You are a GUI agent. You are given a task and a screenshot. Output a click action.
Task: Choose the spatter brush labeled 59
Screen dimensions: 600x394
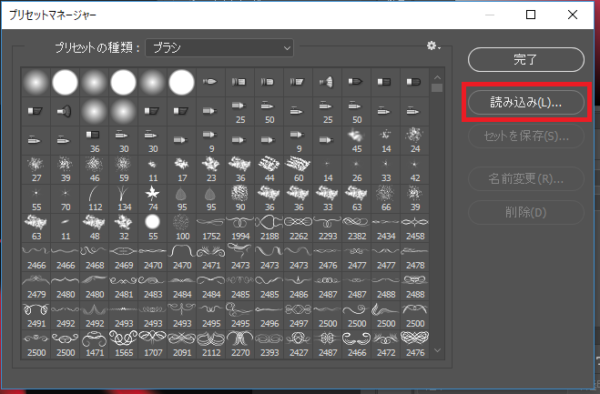(x=124, y=170)
